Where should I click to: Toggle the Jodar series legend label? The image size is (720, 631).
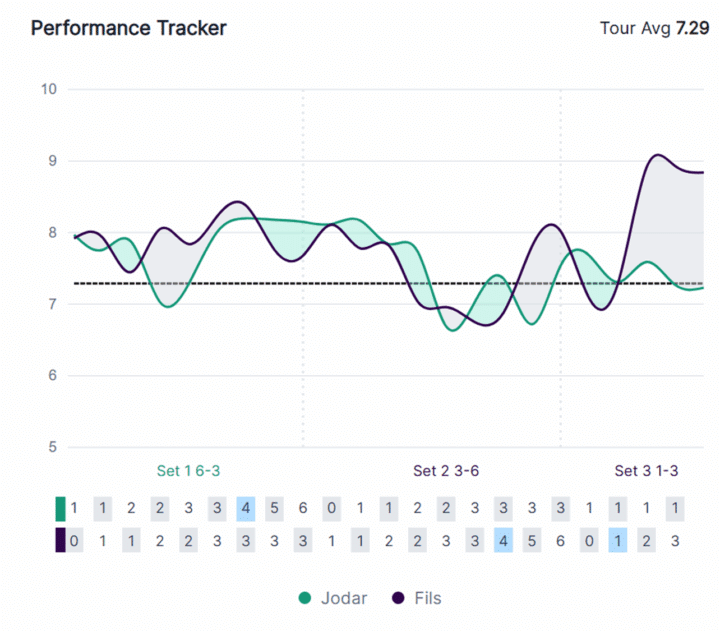point(345,598)
